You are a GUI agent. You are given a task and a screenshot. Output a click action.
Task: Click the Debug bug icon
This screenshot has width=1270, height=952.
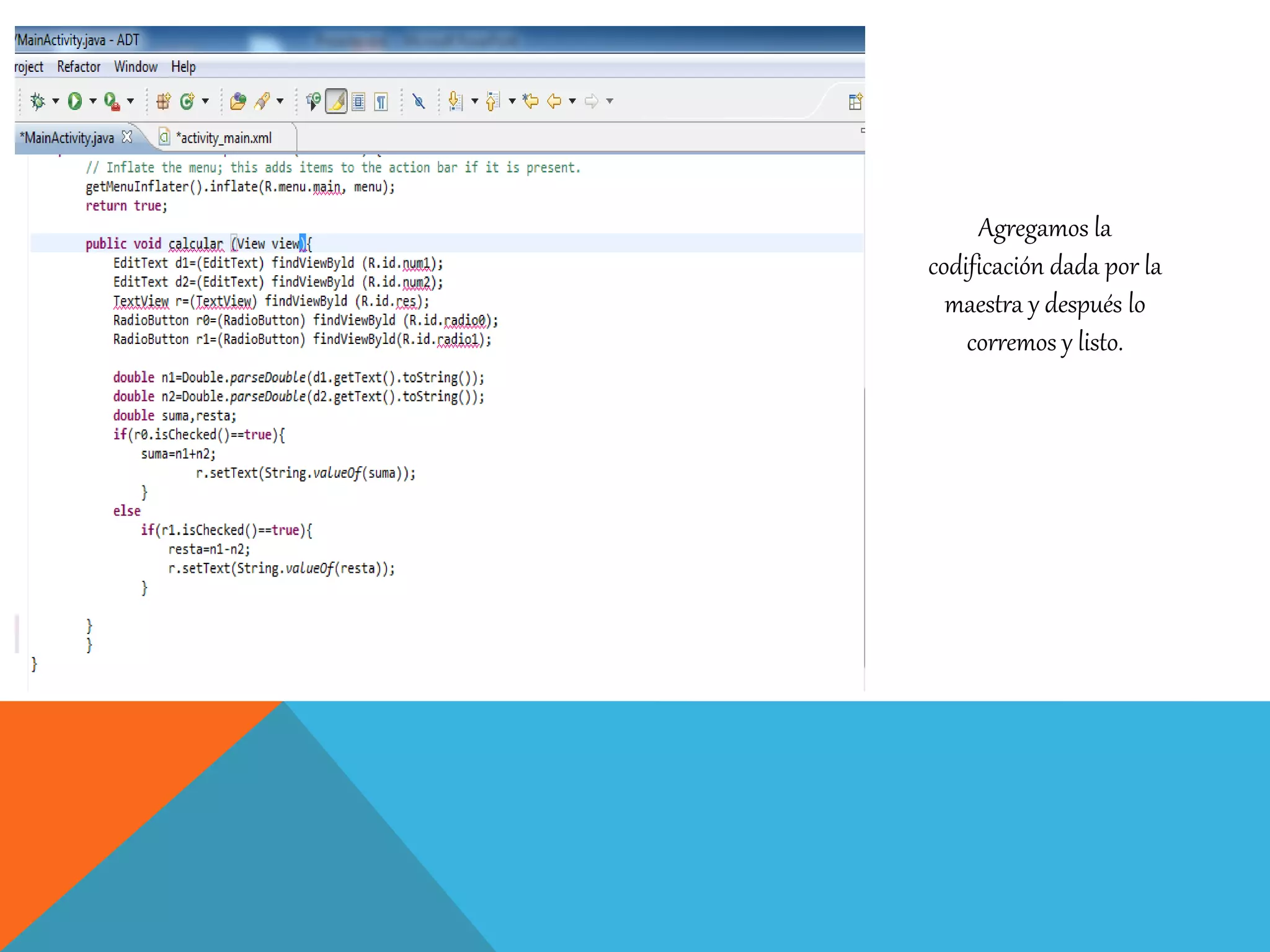pos(38,101)
